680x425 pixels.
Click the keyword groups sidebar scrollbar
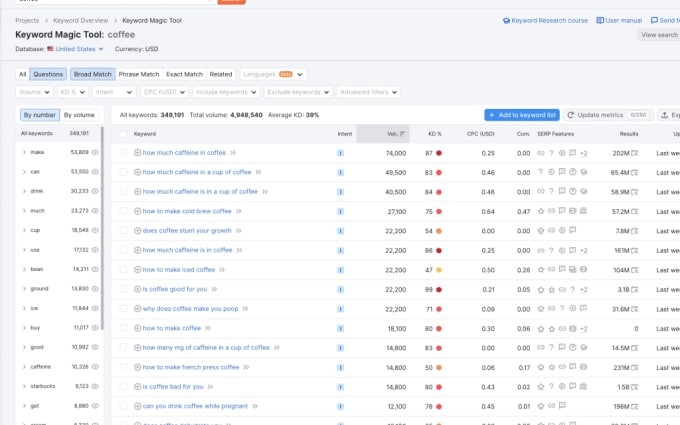coord(102,228)
